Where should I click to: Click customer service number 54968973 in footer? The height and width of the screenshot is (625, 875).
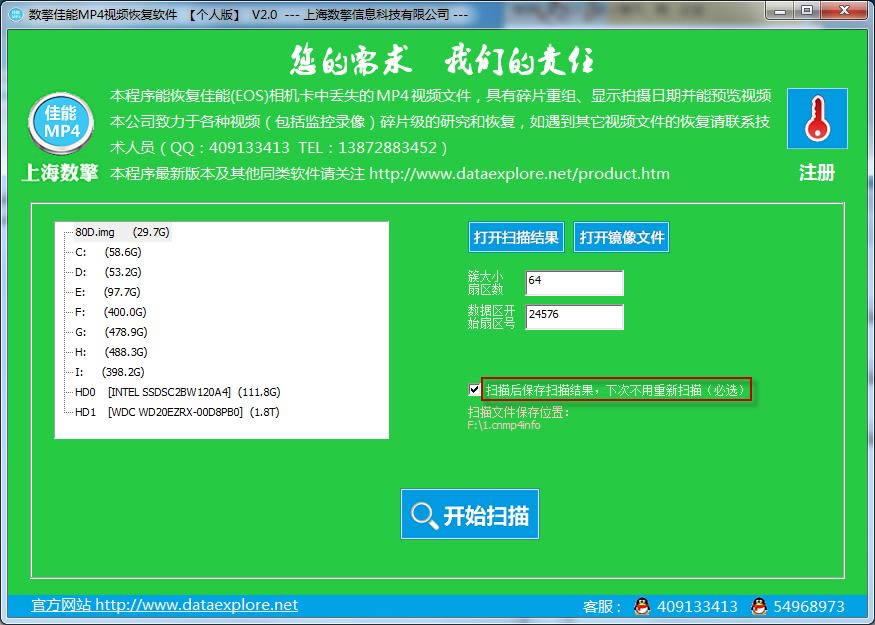coord(809,607)
